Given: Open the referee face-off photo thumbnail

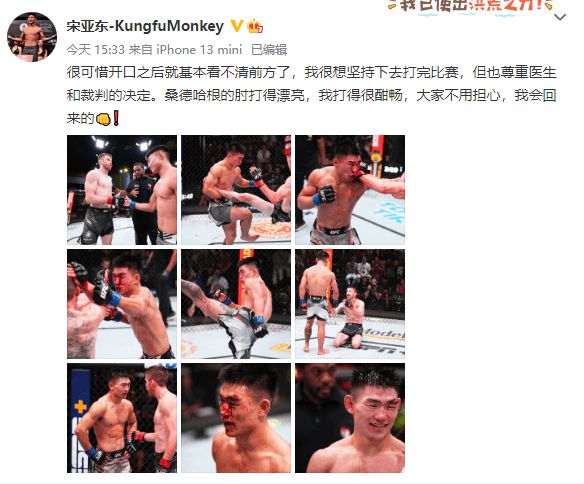Looking at the screenshot, I should tap(122, 190).
